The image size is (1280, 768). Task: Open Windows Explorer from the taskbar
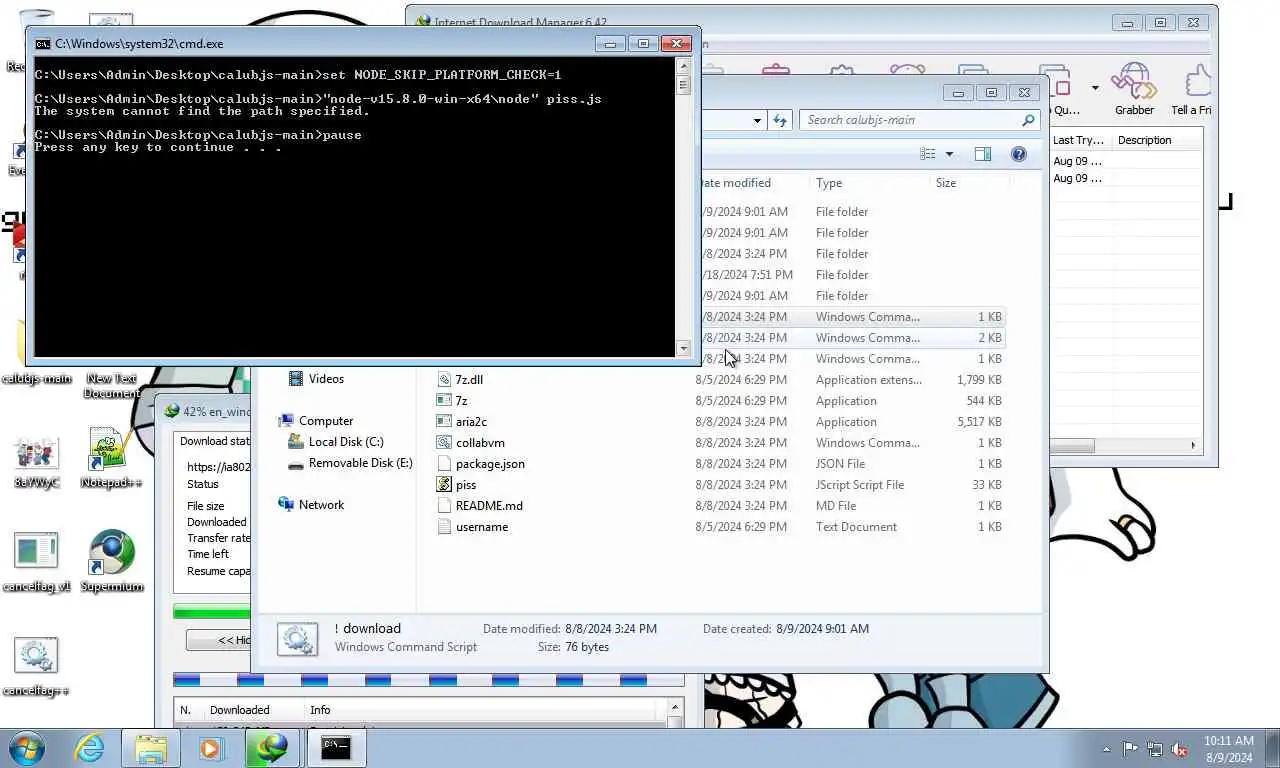coord(150,747)
